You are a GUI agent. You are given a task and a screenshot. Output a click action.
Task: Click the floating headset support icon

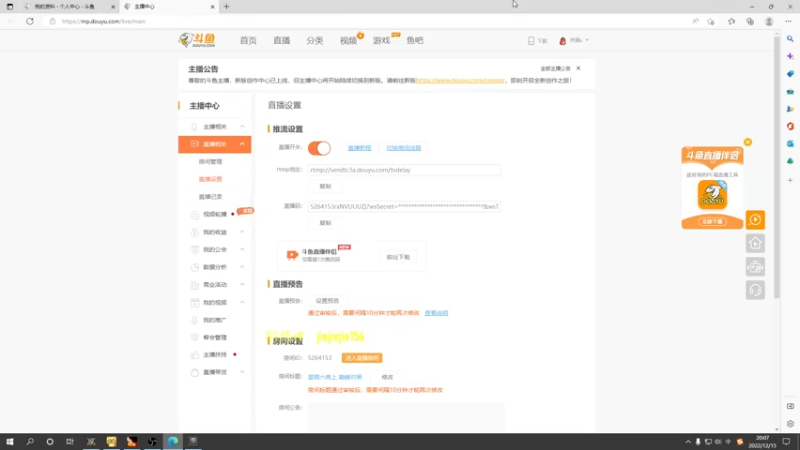pos(755,290)
